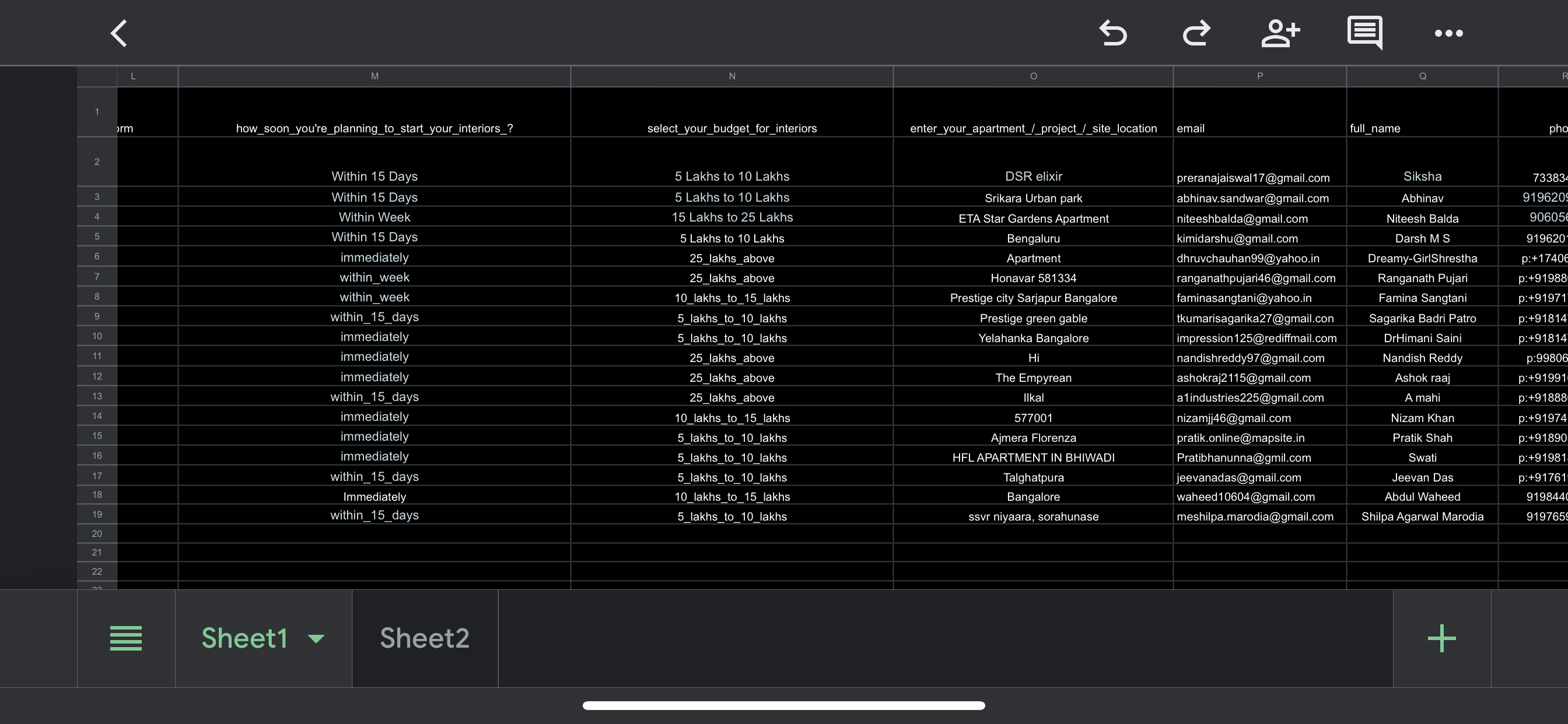The height and width of the screenshot is (724, 1568).
Task: Open the share/add people icon
Action: [1280, 33]
